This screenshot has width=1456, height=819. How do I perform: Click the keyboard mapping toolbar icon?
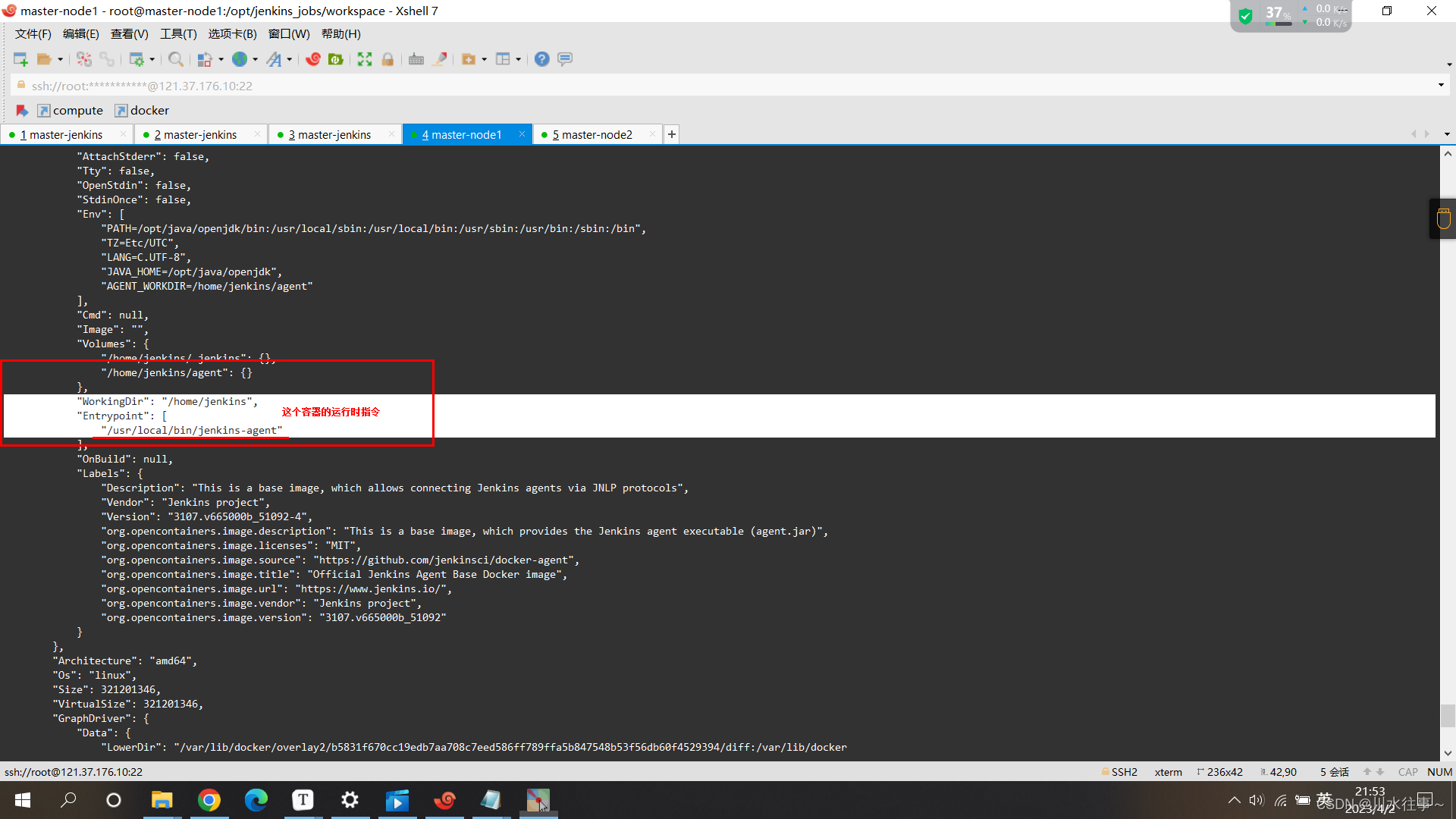(x=416, y=59)
